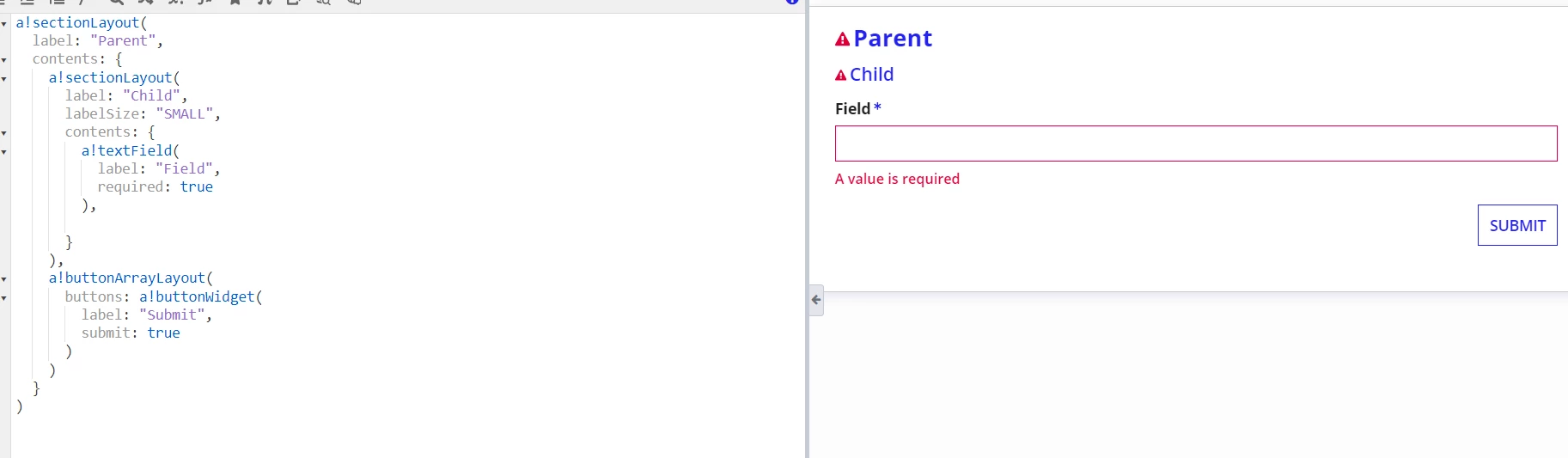Fold the a!buttonArrayLayout code block
The height and width of the screenshot is (458, 1568).
[x=4, y=278]
